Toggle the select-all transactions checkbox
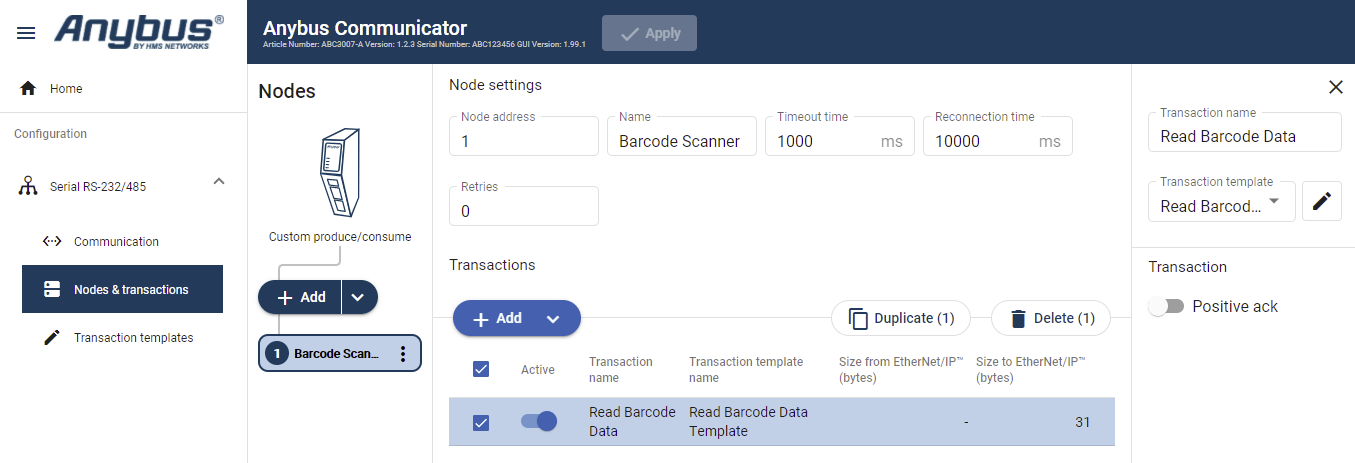1355x463 pixels. (481, 369)
